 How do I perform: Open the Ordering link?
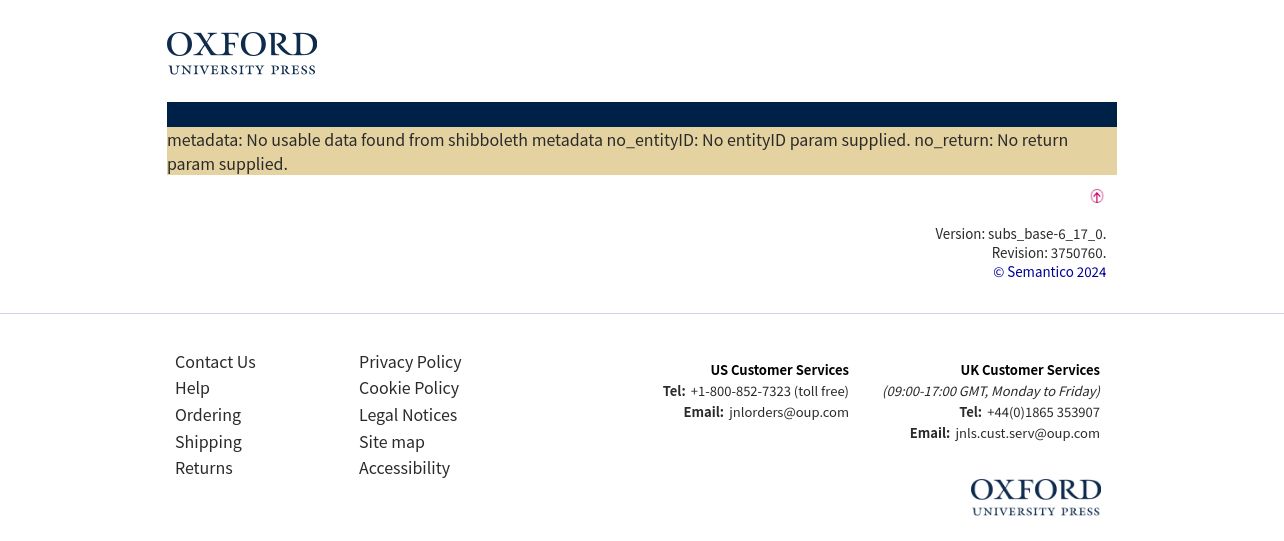[x=208, y=415]
